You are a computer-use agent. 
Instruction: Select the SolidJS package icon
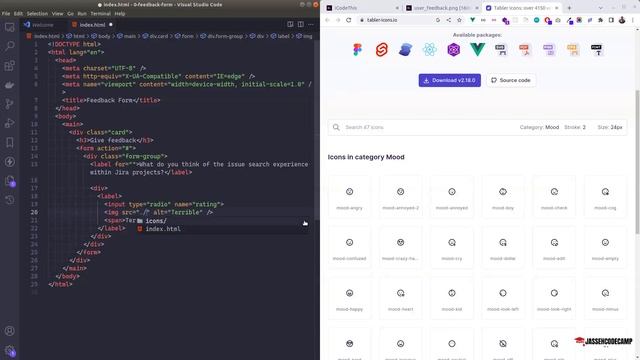[405, 50]
